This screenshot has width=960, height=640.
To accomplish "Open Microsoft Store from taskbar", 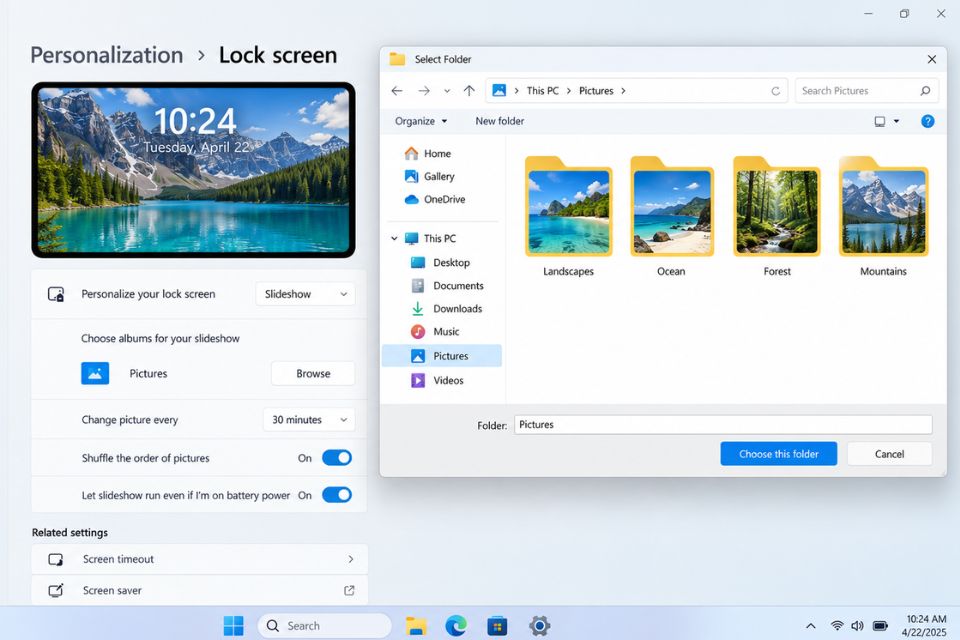I will 497,625.
